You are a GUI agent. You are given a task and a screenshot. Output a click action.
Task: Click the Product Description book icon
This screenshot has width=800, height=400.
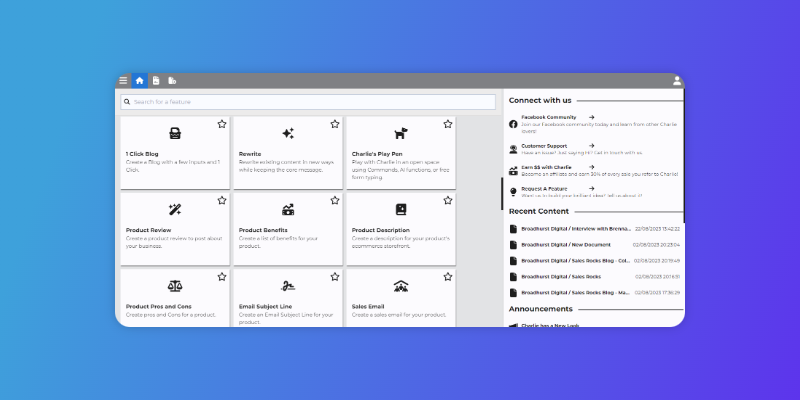pyautogui.click(x=401, y=210)
